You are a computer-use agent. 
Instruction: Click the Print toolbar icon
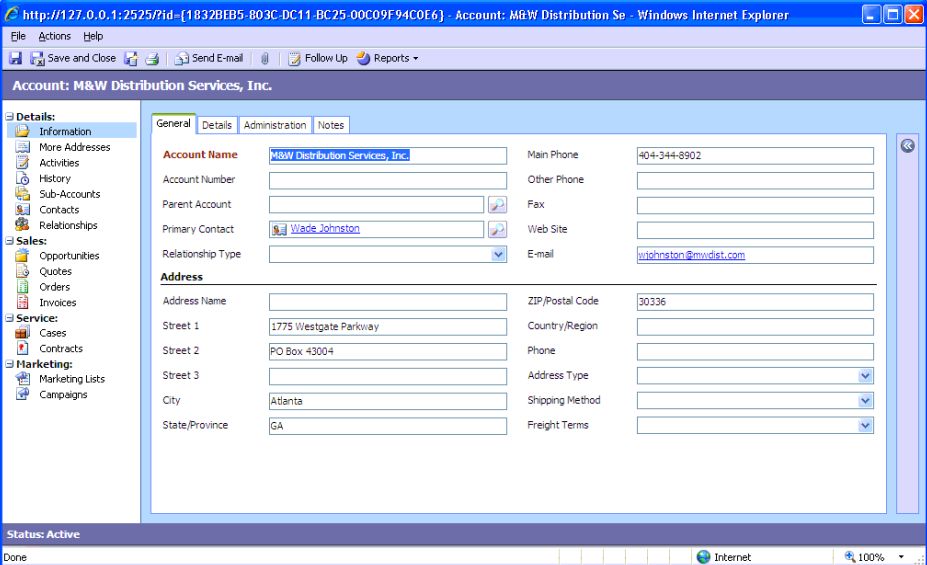click(x=152, y=58)
